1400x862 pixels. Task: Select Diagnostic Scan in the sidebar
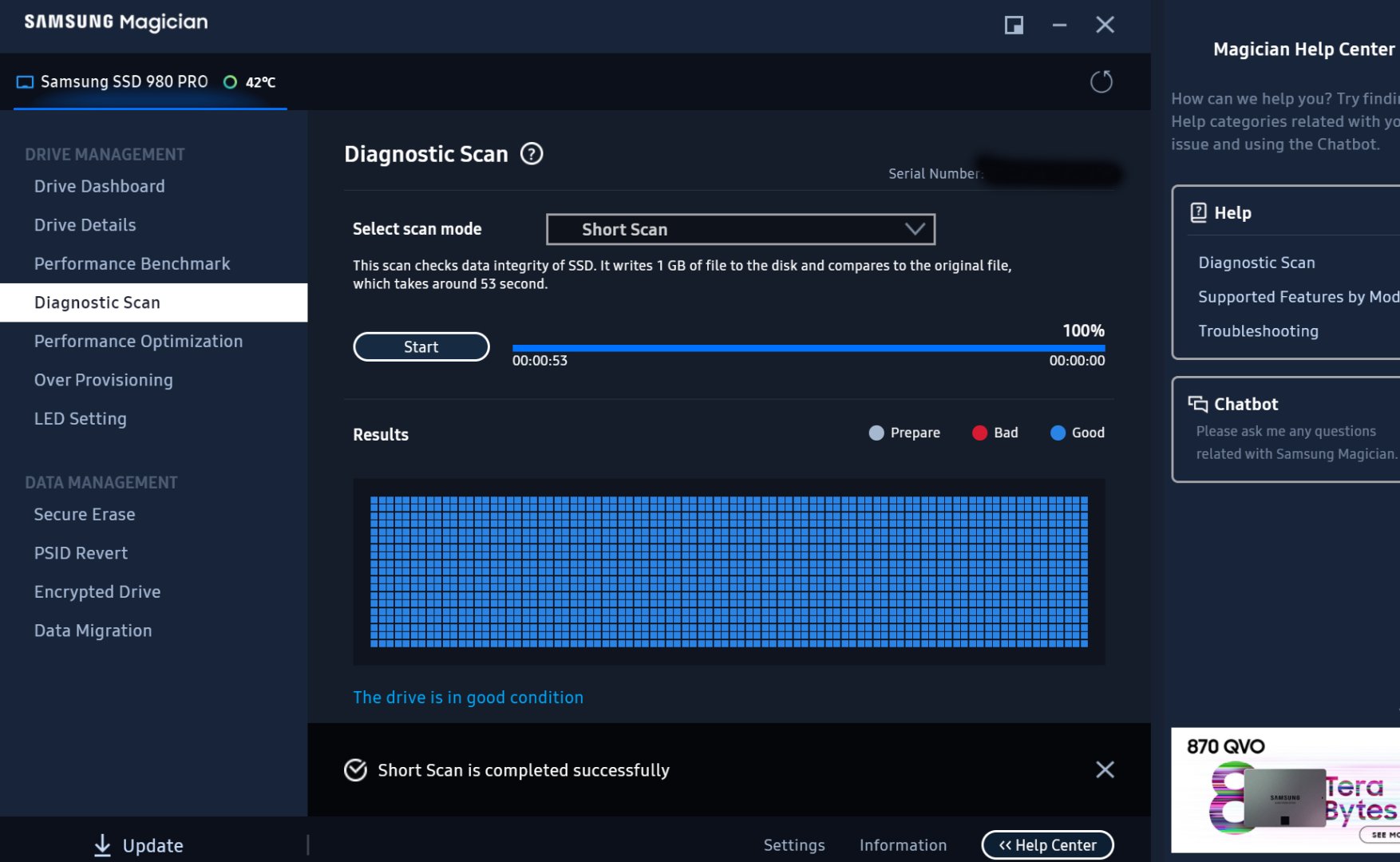point(153,302)
